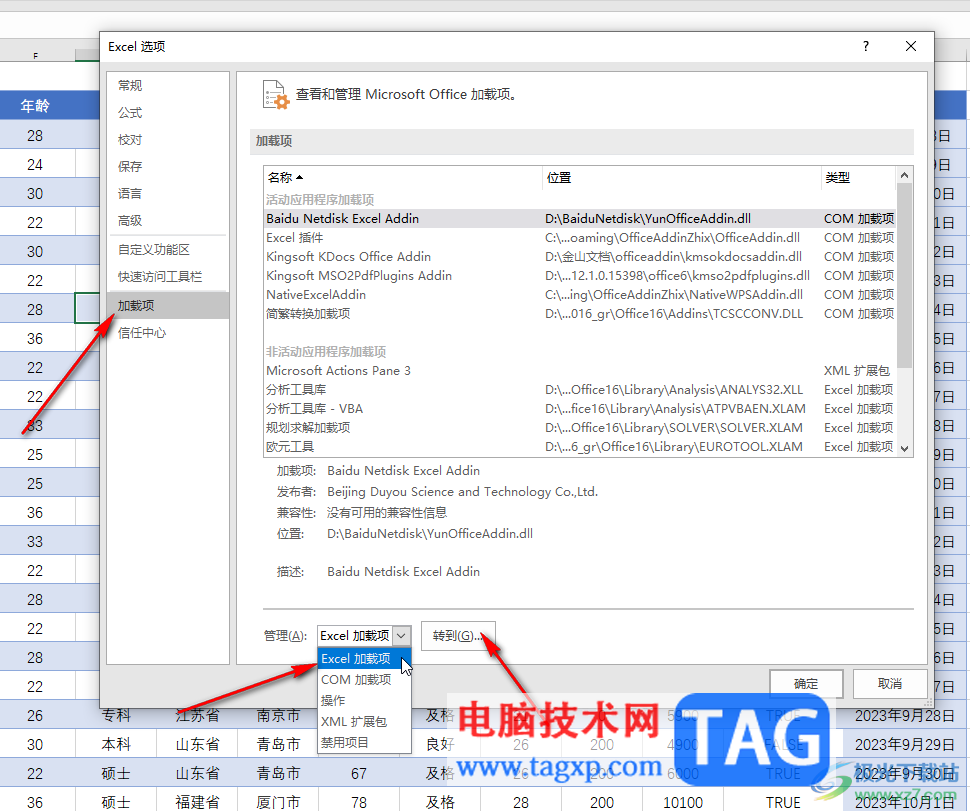Cancel the dialog with 取消

pyautogui.click(x=890, y=684)
